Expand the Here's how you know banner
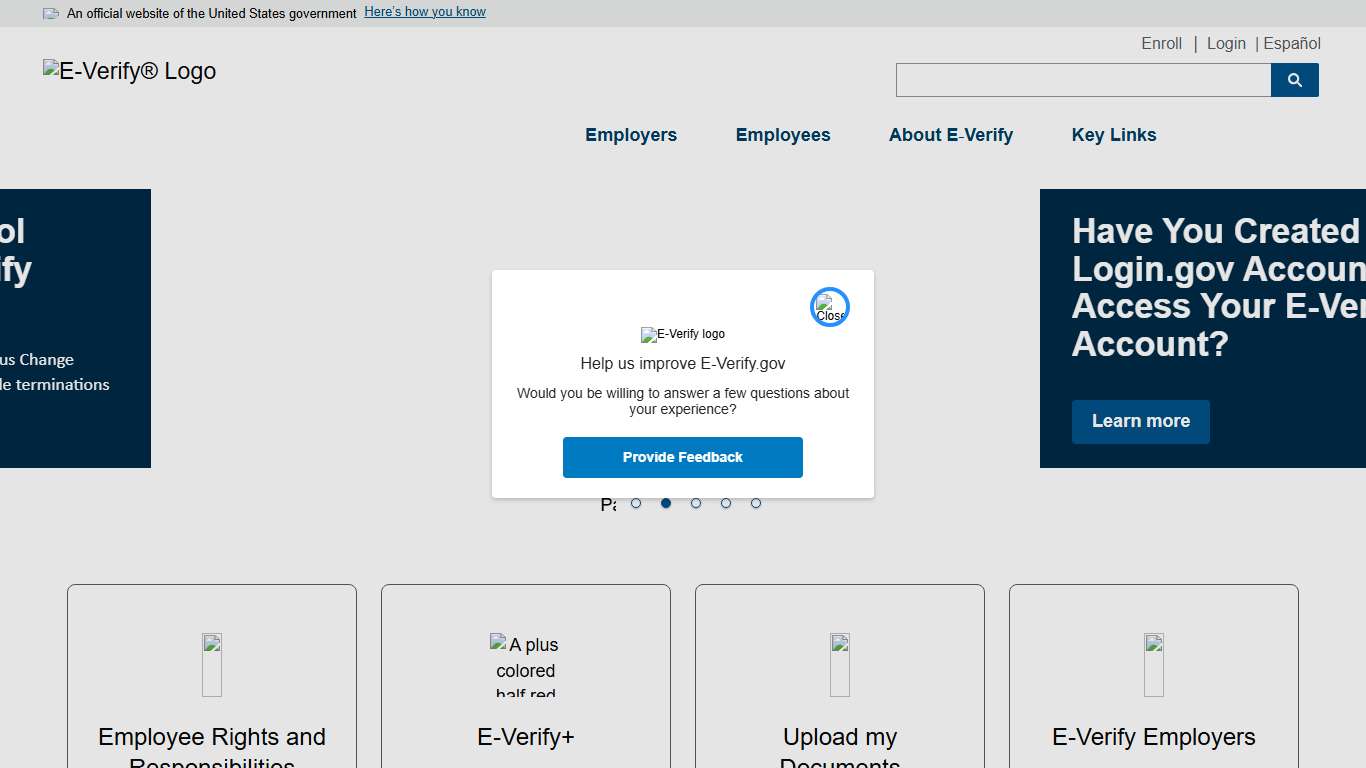Viewport: 1366px width, 768px height. [424, 11]
